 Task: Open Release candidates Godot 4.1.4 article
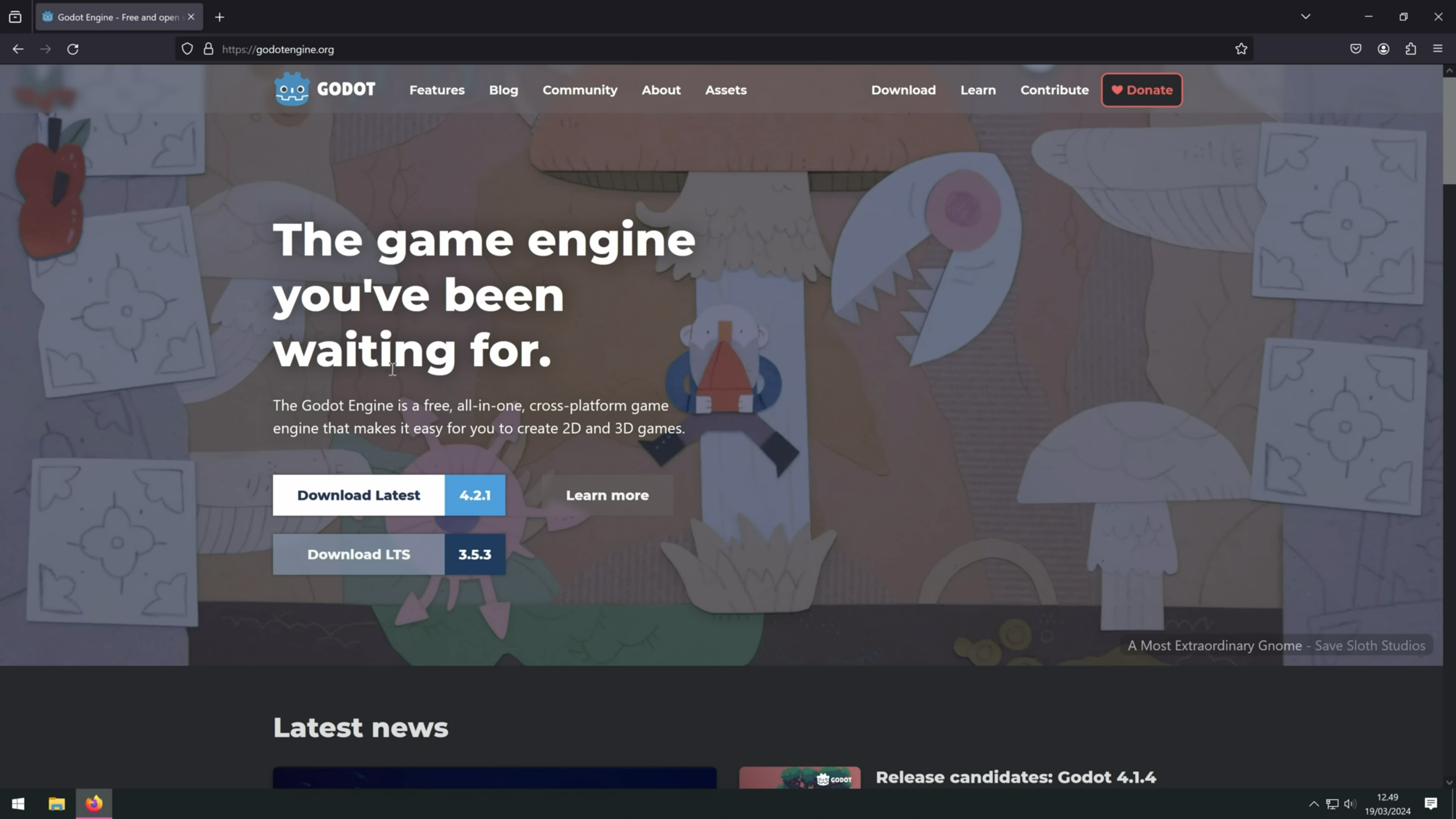(1016, 777)
